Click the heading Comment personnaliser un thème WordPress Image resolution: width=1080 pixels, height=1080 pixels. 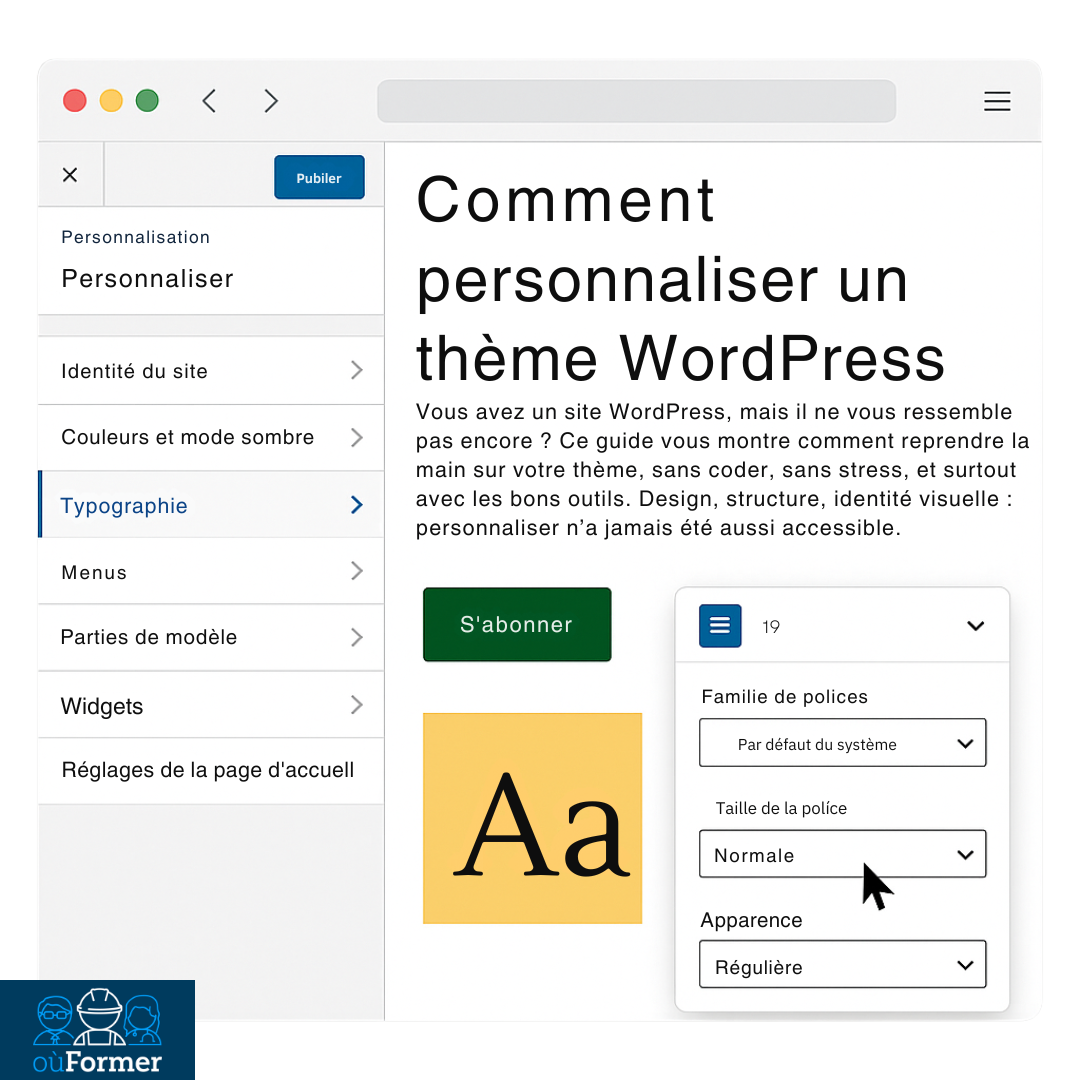click(681, 278)
